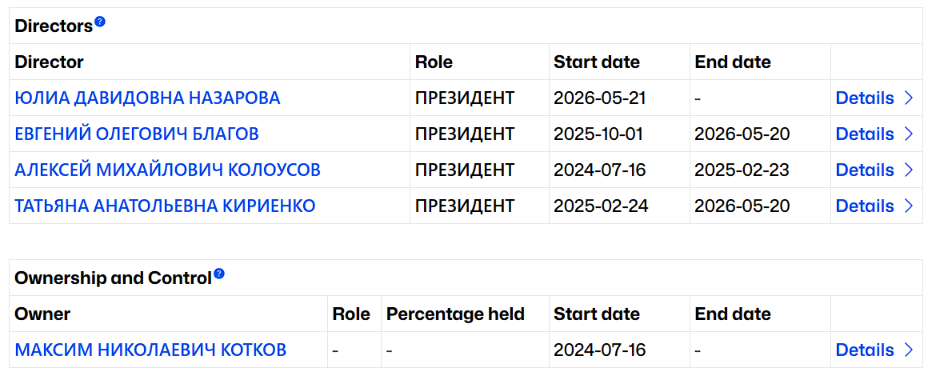Click chevron arrow in МАКСИМ НИКОЛАЕВИЧ КОТКОВ row
Screen dimensions: 943x377
click(x=909, y=350)
